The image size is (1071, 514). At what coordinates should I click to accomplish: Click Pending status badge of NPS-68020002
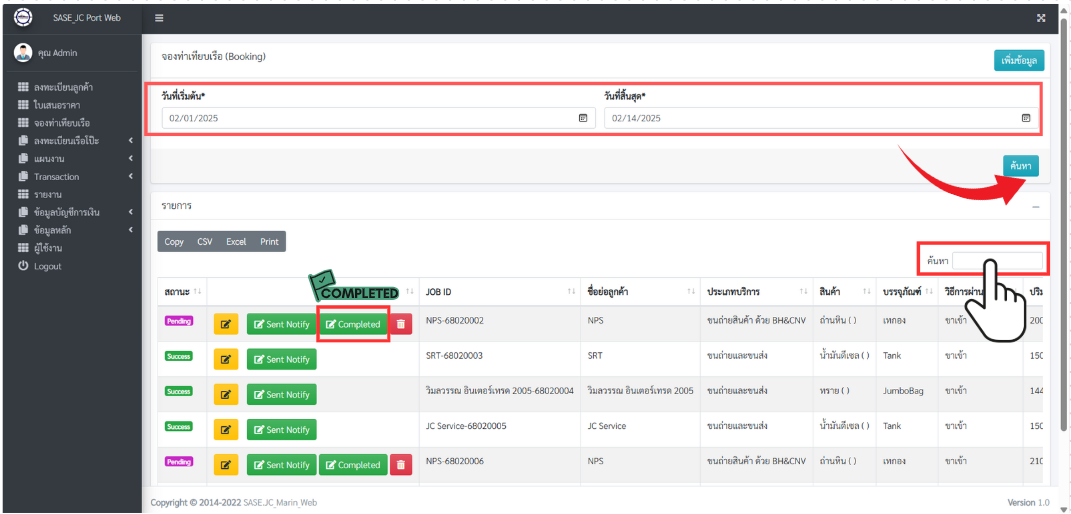[179, 321]
